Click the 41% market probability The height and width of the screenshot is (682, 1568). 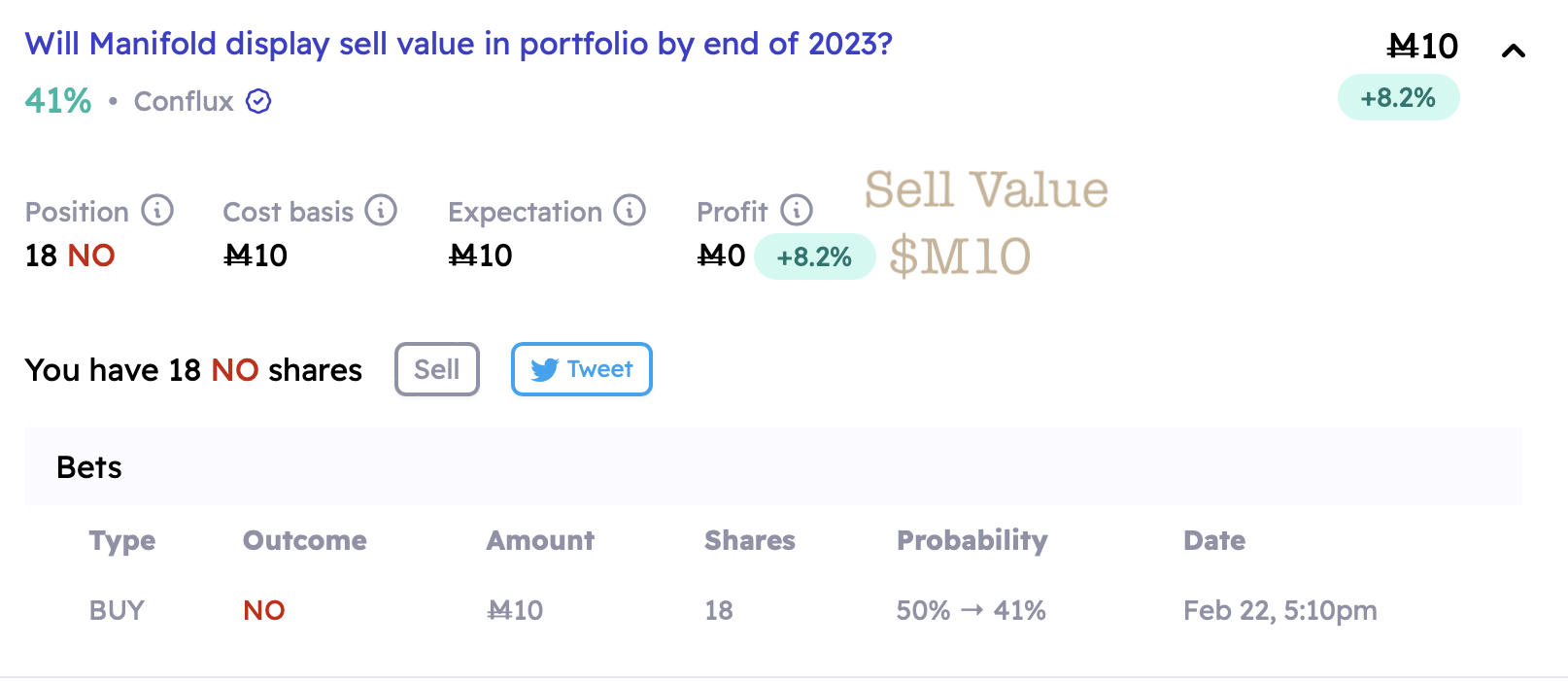(x=58, y=100)
